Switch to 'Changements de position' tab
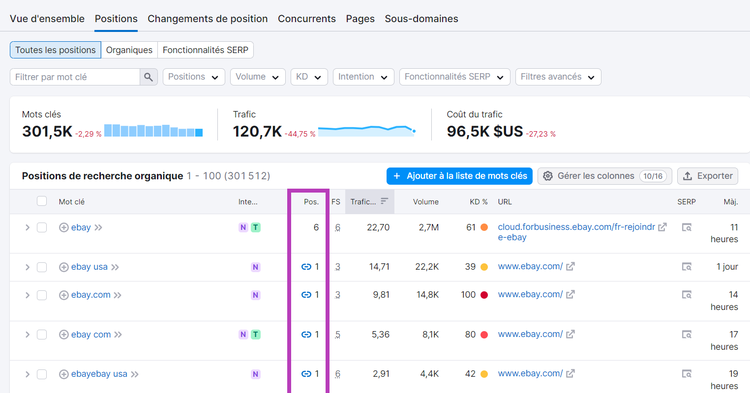Viewport: 750px width, 393px height. point(208,19)
